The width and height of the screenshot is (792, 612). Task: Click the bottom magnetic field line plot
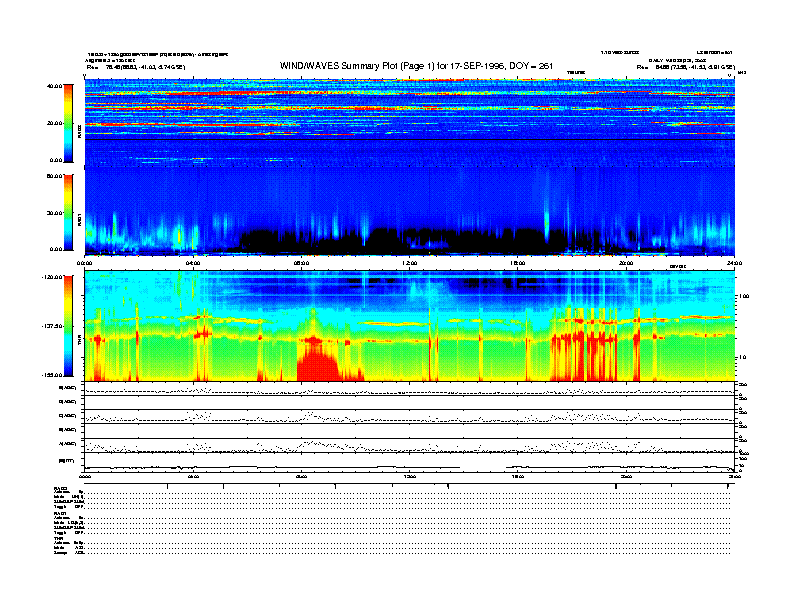[410, 463]
